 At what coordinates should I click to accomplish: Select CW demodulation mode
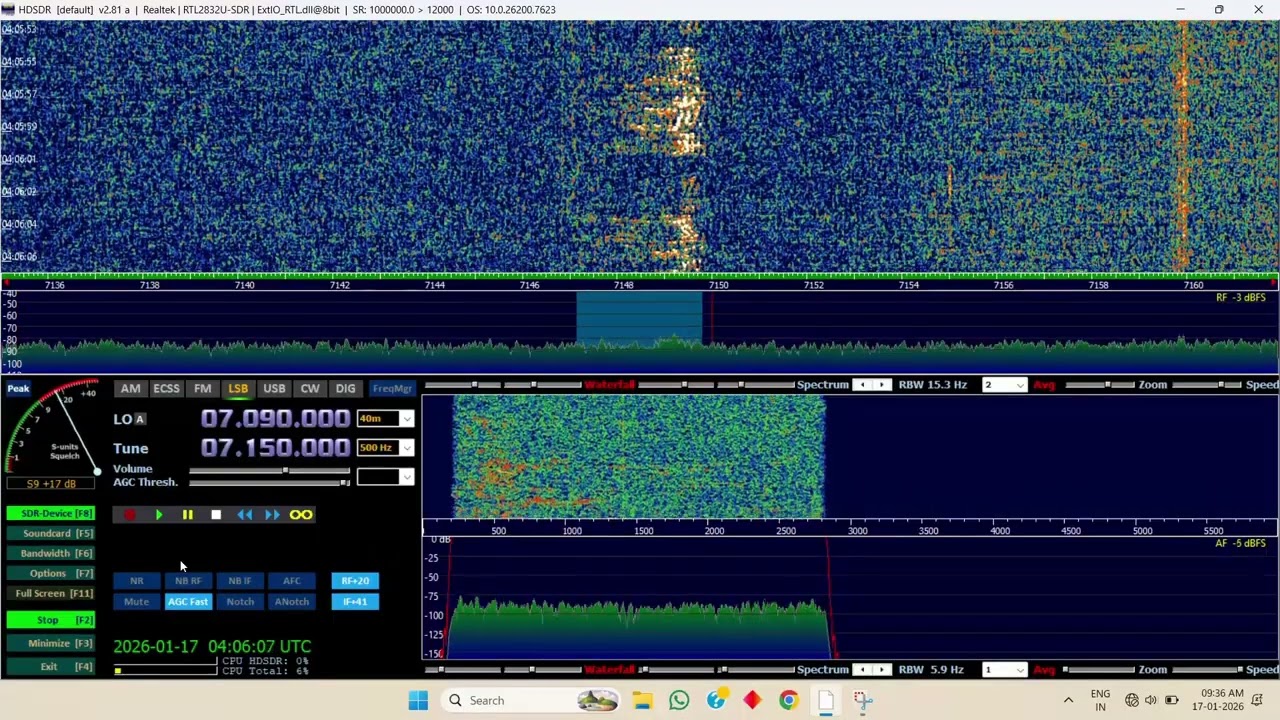310,389
